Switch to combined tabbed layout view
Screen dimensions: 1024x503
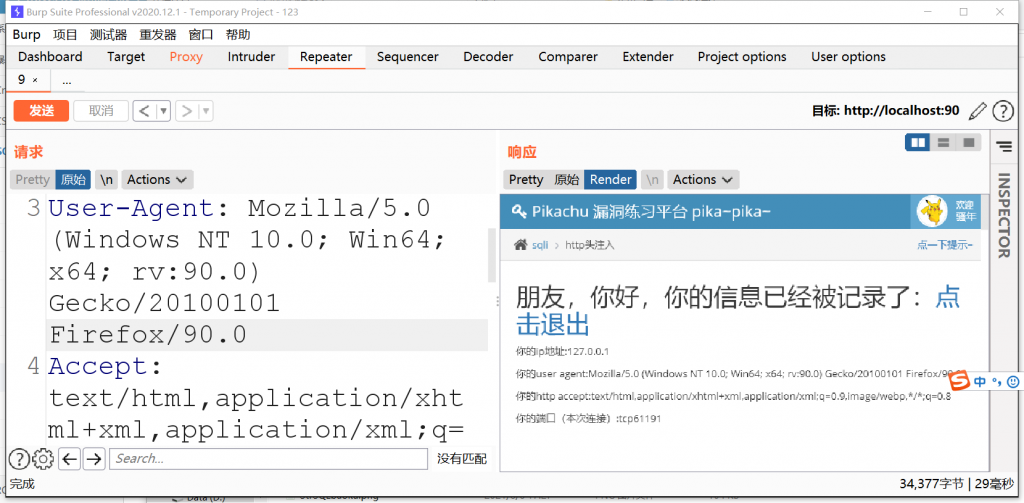click(968, 144)
